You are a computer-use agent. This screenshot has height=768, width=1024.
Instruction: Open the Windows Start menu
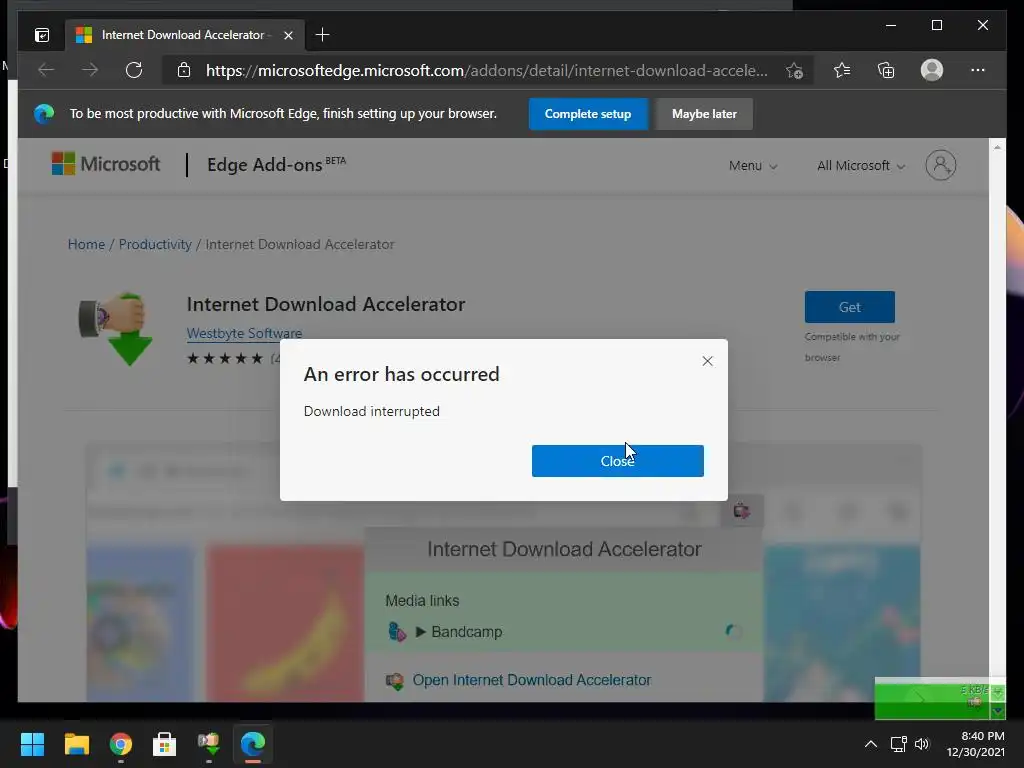[32, 744]
